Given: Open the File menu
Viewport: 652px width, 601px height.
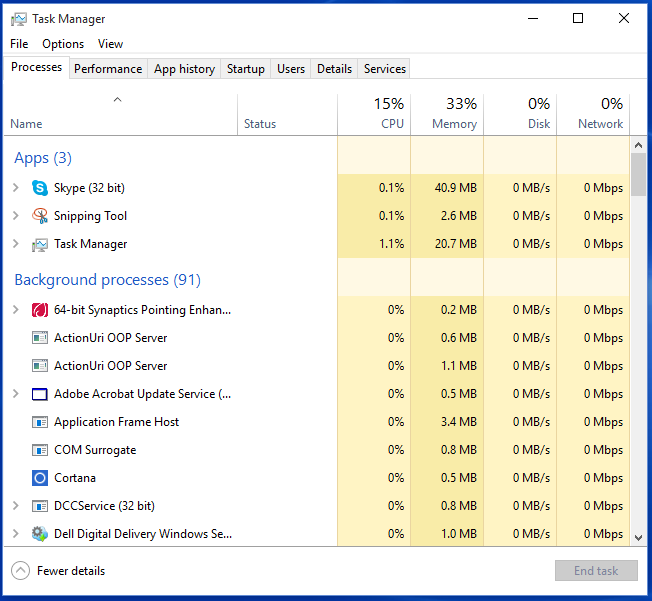Looking at the screenshot, I should pos(19,44).
